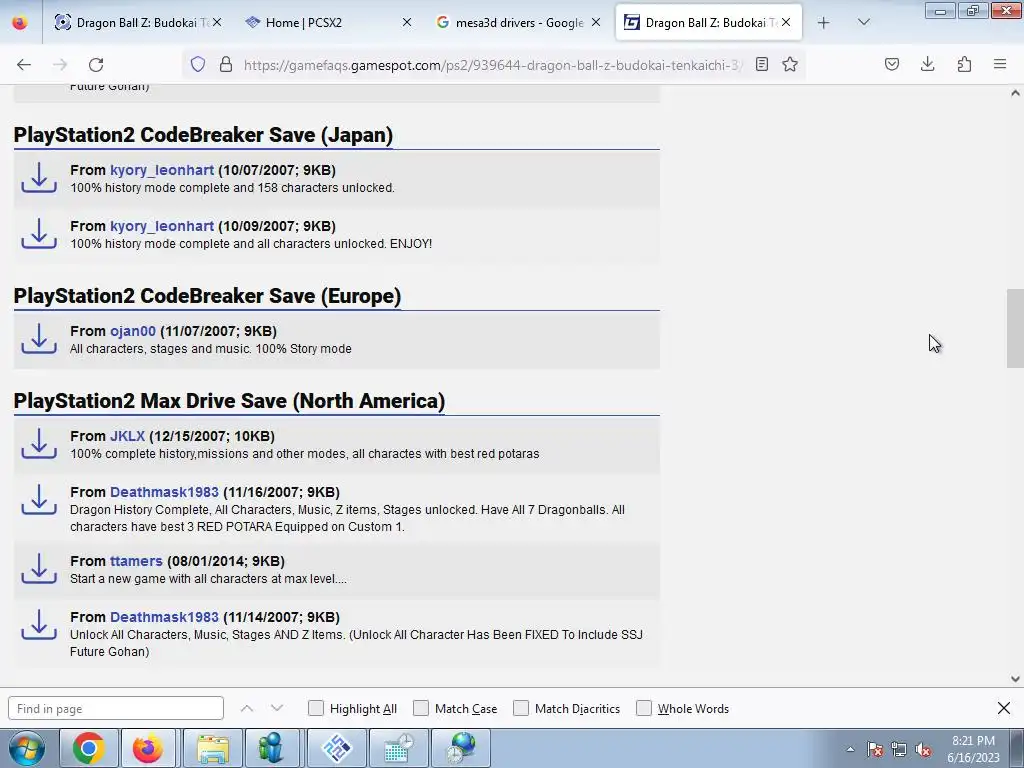This screenshot has height=768, width=1024.
Task: Open PCSX2 app in taskbar
Action: 337,748
